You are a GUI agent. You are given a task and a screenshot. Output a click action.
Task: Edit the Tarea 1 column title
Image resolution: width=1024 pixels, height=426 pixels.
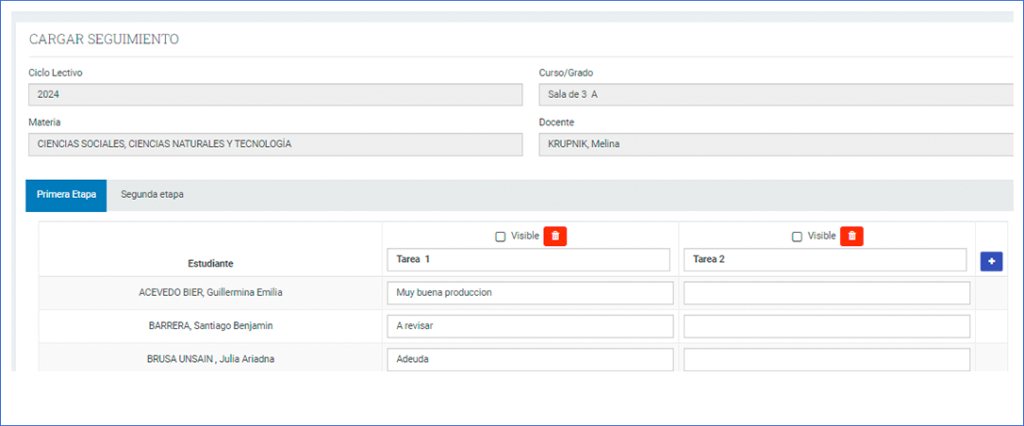528,260
